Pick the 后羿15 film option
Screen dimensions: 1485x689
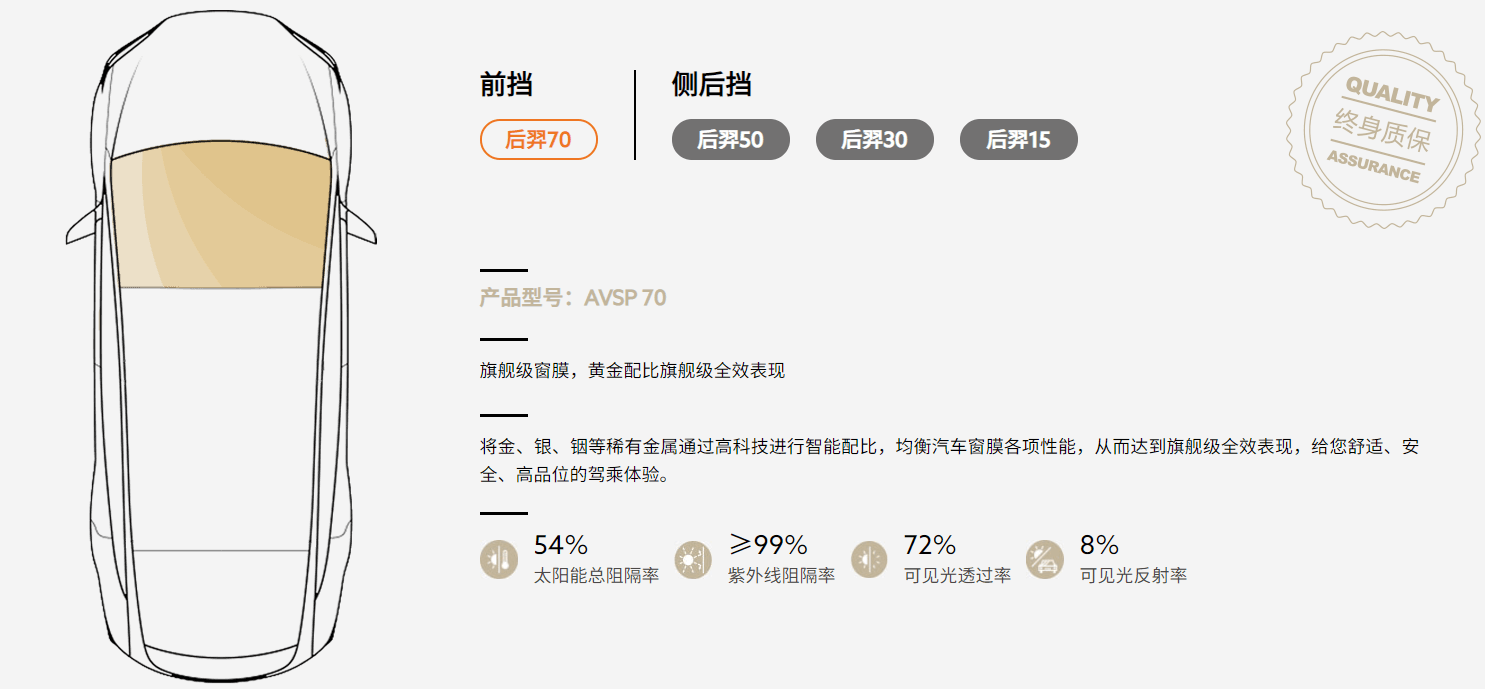click(x=1018, y=140)
